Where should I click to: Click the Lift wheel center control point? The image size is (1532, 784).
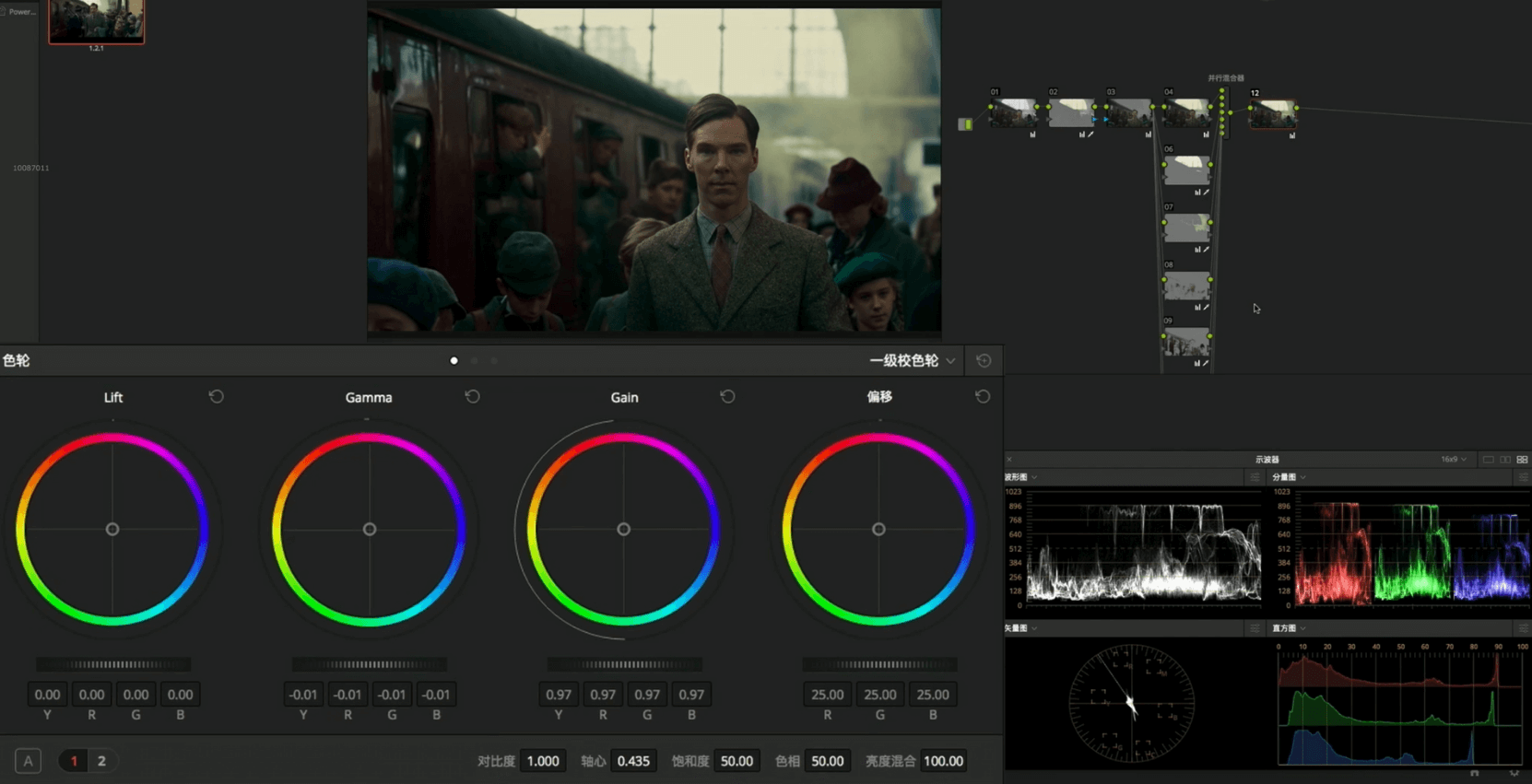click(112, 529)
